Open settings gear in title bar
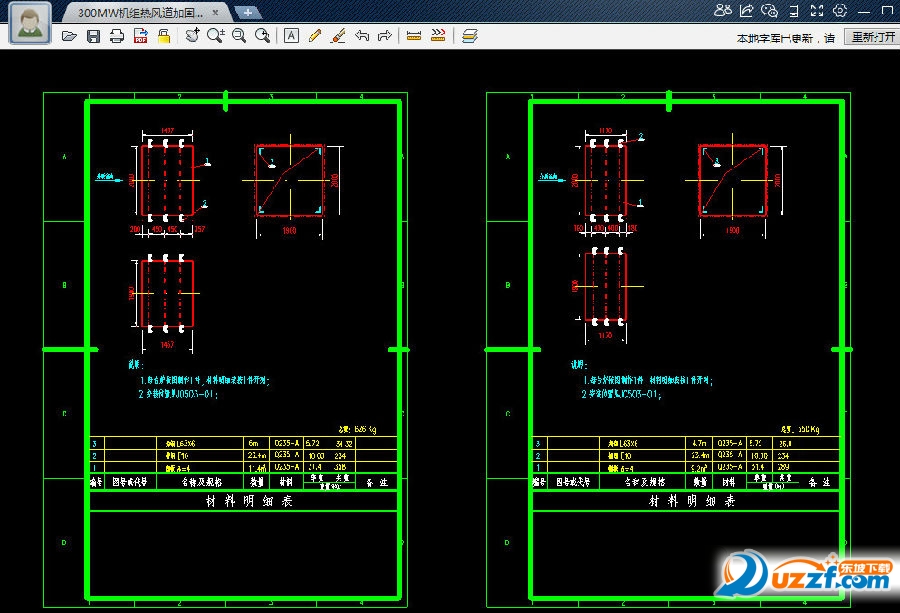900x613 pixels. (840, 11)
